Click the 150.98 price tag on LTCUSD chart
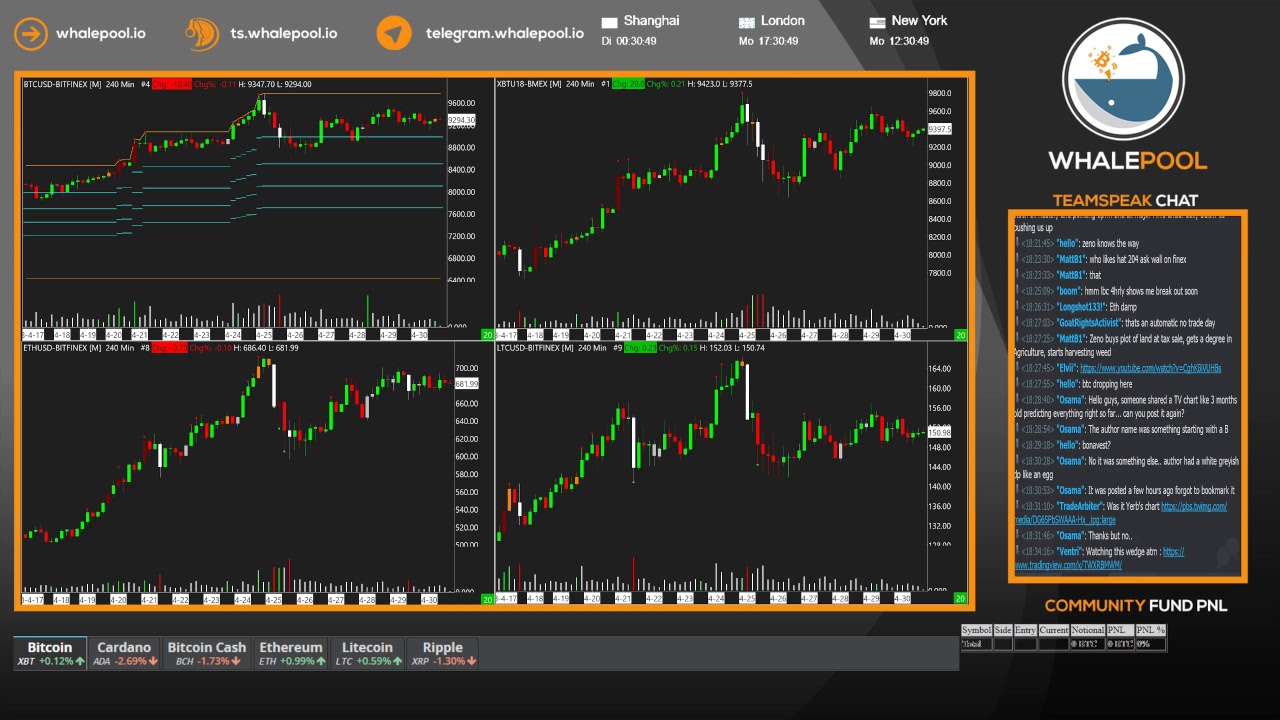Screen dimensions: 1280x720 click(940, 432)
